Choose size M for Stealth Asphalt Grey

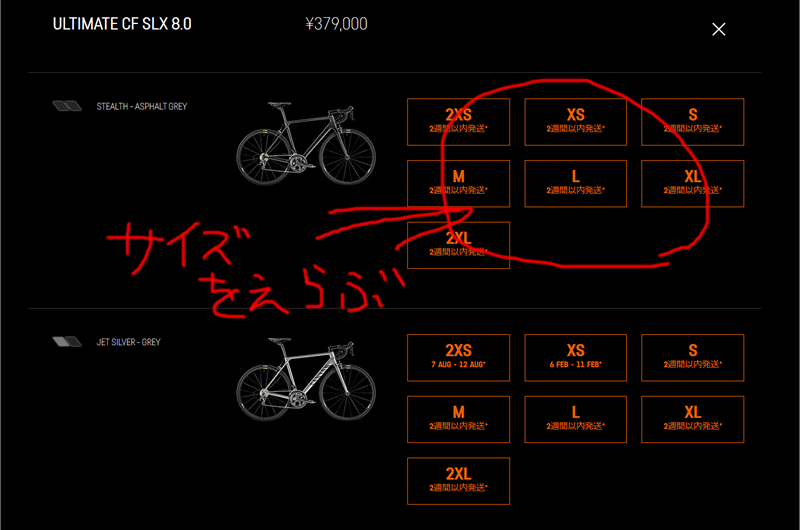tap(458, 184)
